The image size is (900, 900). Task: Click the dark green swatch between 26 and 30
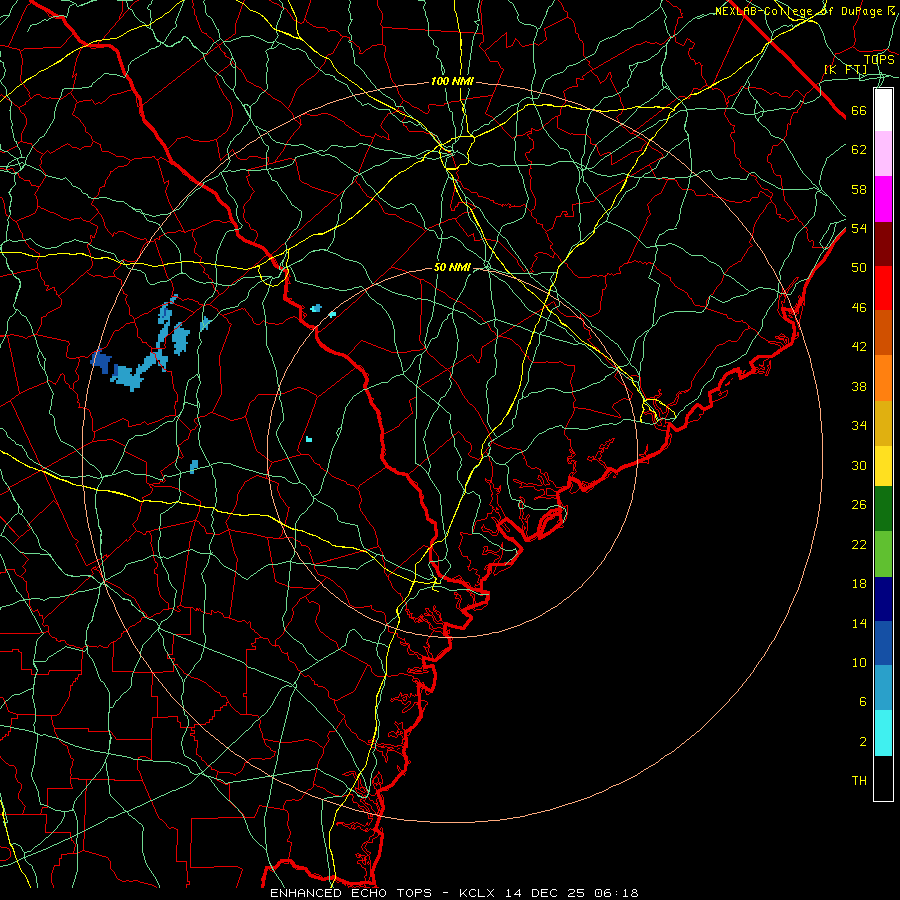(883, 509)
